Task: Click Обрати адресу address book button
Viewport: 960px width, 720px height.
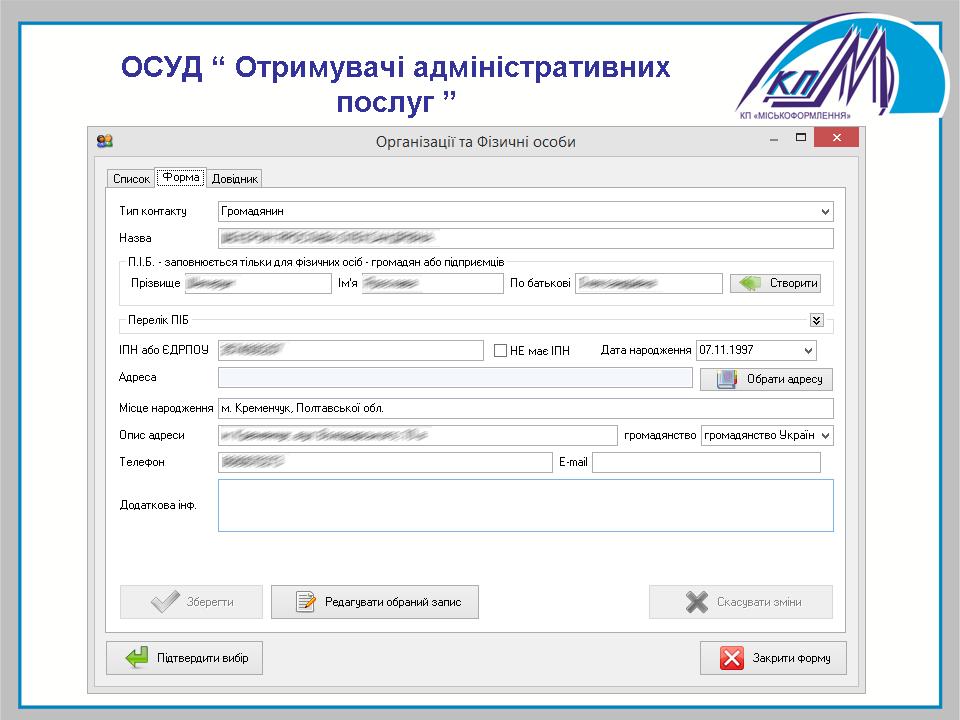Action: click(x=766, y=380)
